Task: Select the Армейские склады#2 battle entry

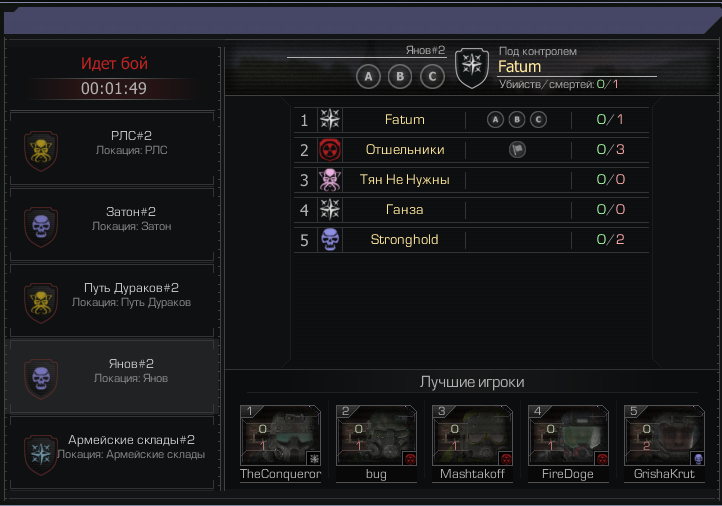Action: tap(112, 453)
